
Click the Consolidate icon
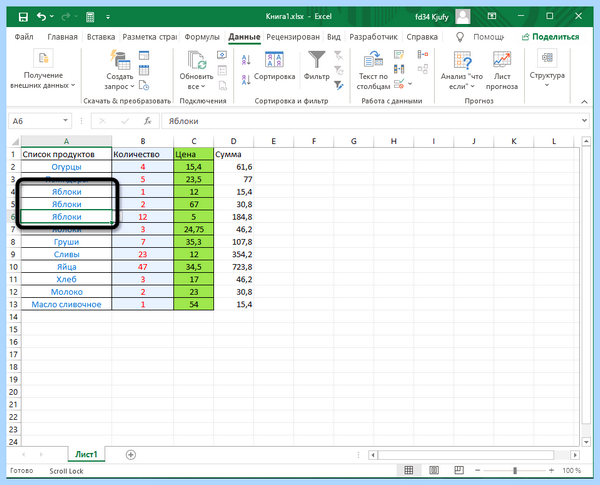pos(423,55)
